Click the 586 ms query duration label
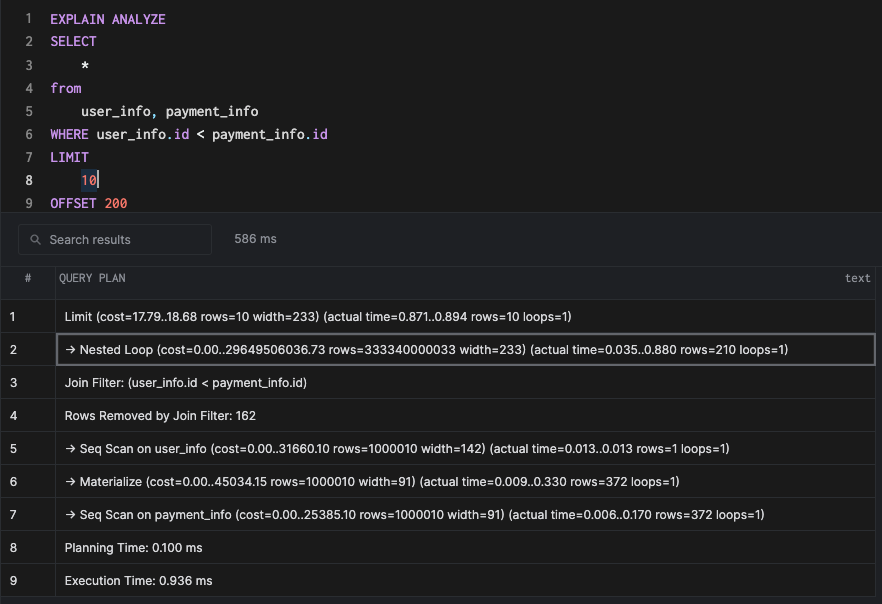This screenshot has width=882, height=604. point(255,239)
